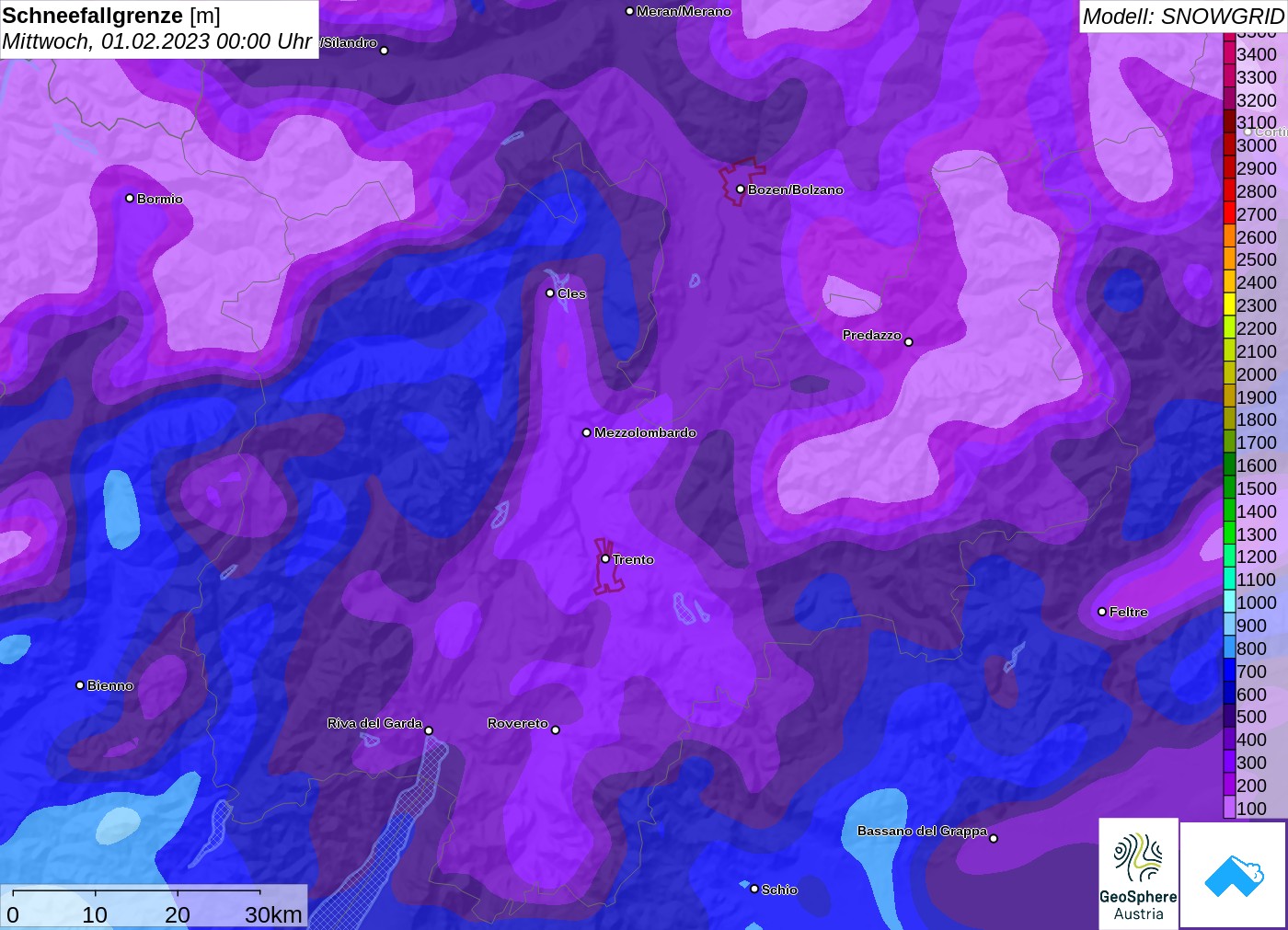
Task: Select the red 2800 legend color swatch
Action: (x=1229, y=190)
